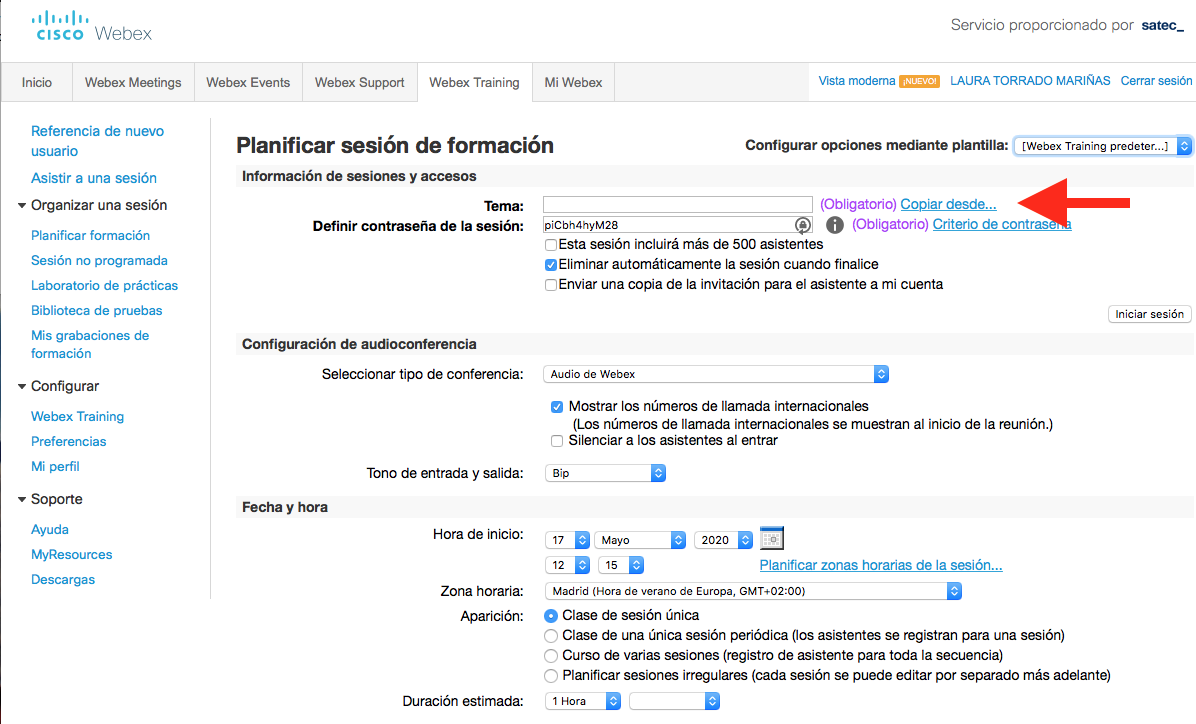Image resolution: width=1196 pixels, height=724 pixels.
Task: Click the Copiar desde link
Action: (x=948, y=204)
